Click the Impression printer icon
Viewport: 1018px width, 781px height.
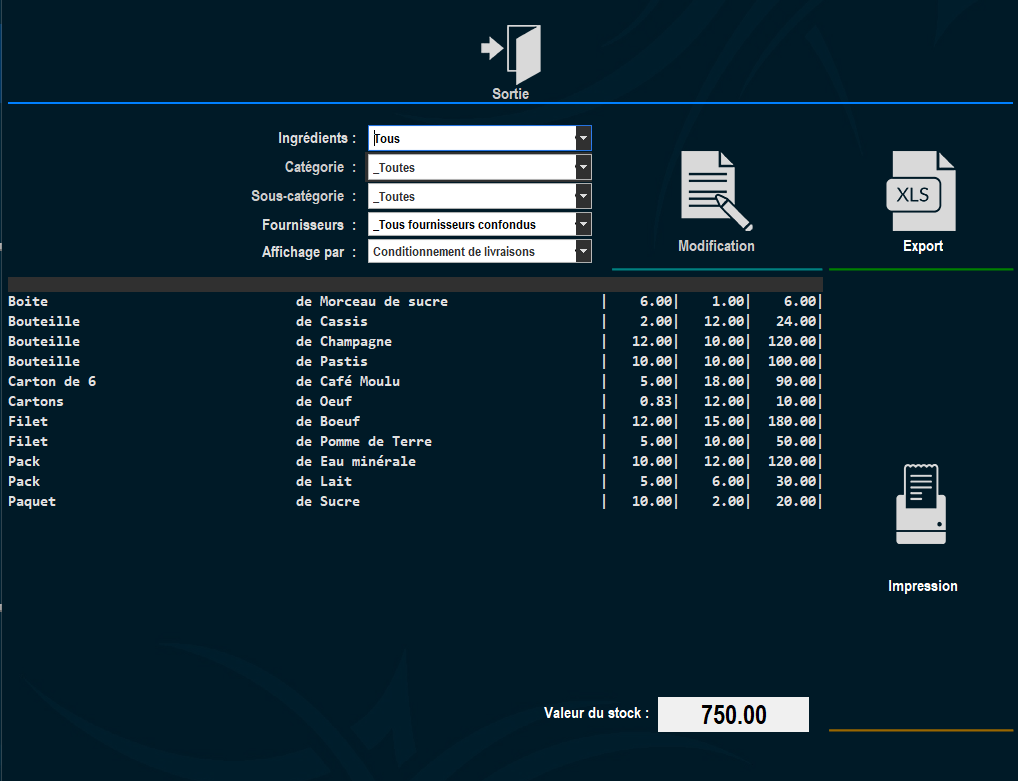921,504
